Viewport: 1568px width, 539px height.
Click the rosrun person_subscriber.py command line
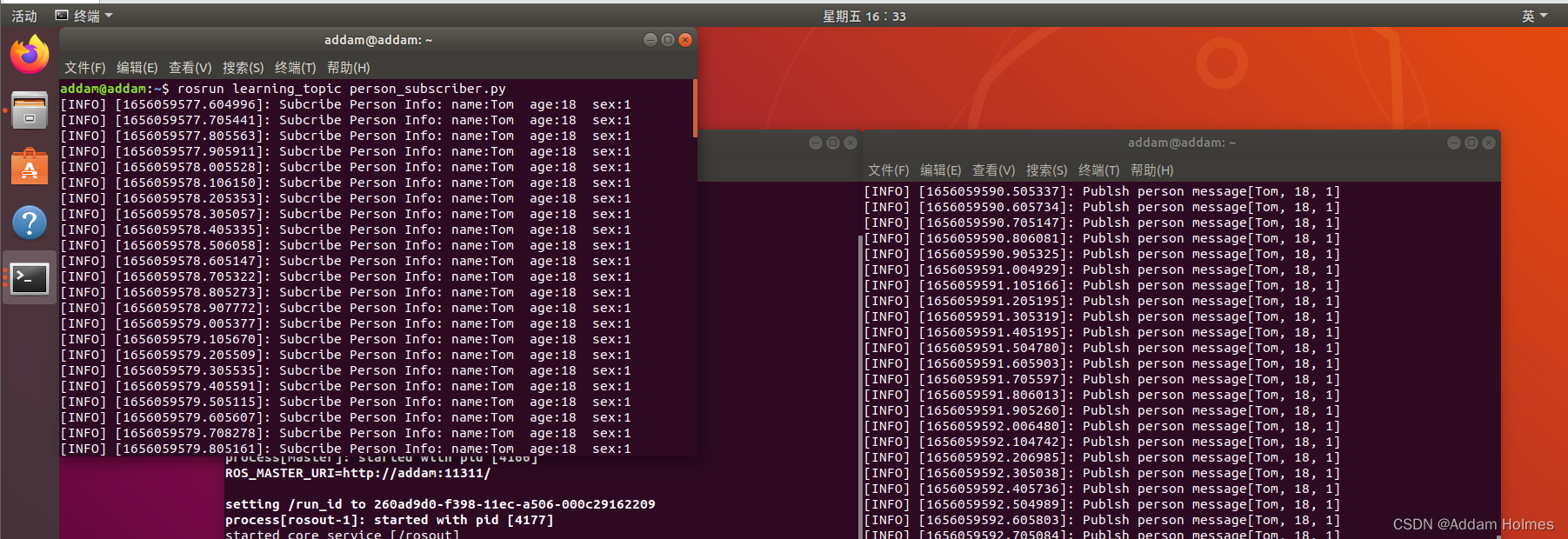click(x=283, y=89)
